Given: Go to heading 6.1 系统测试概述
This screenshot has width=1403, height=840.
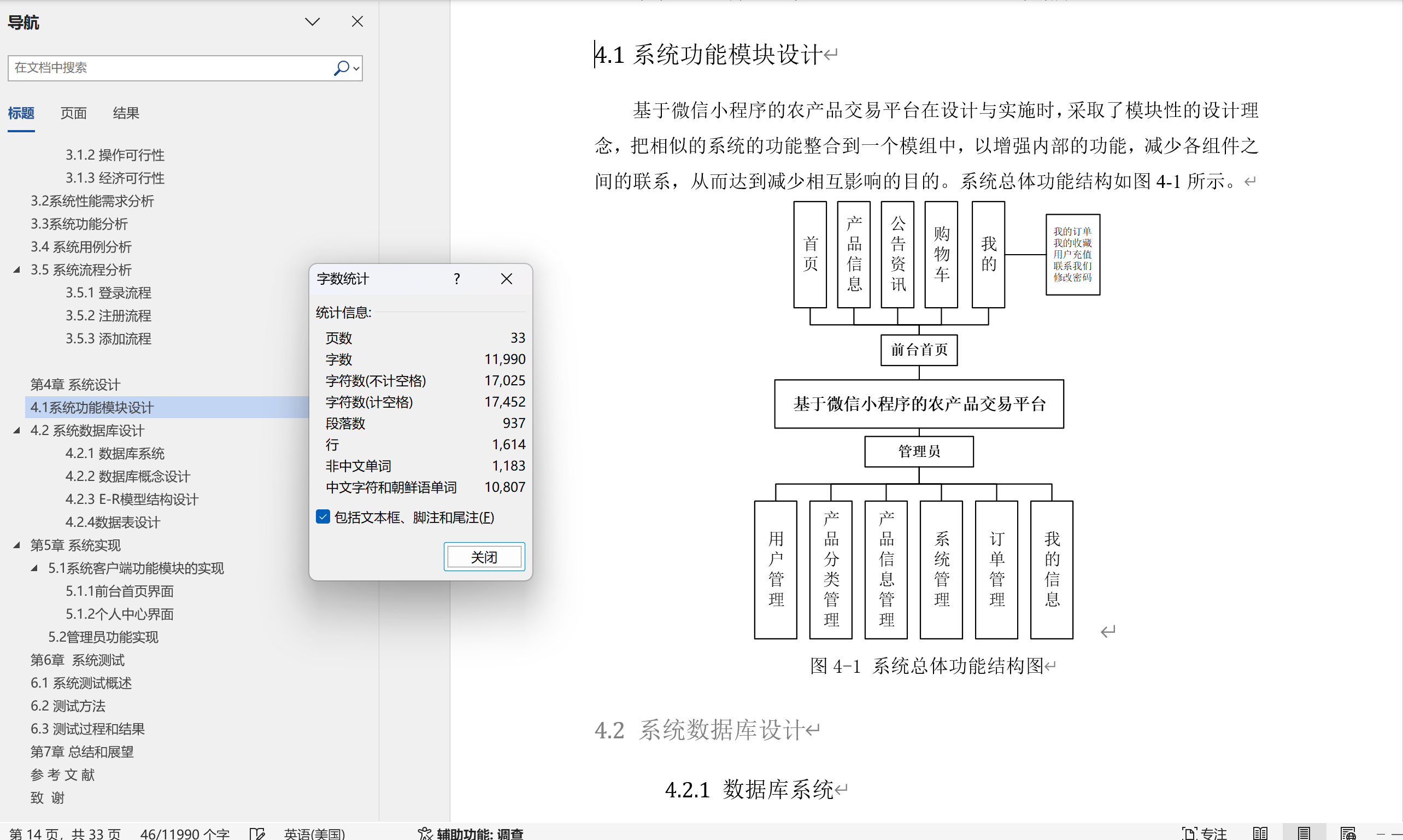Looking at the screenshot, I should click(x=81, y=683).
